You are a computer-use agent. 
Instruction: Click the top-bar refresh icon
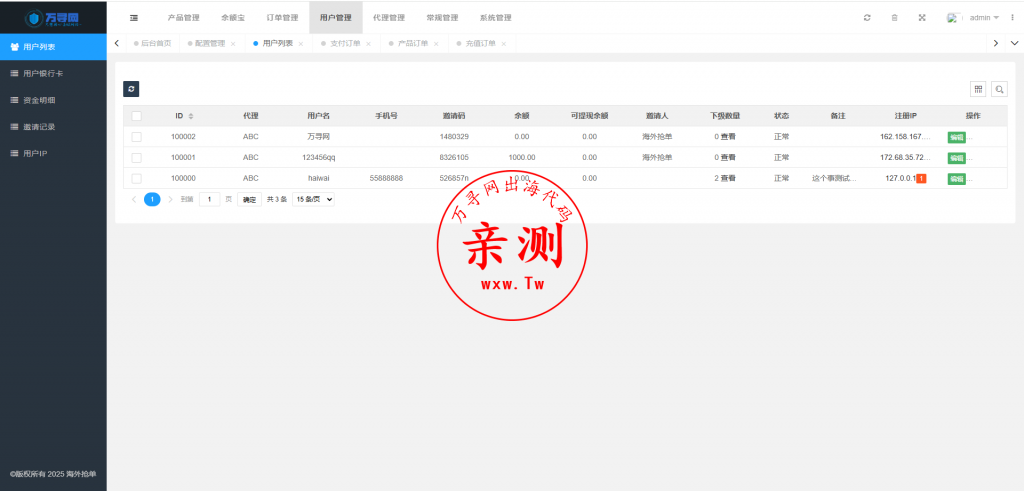click(x=867, y=18)
